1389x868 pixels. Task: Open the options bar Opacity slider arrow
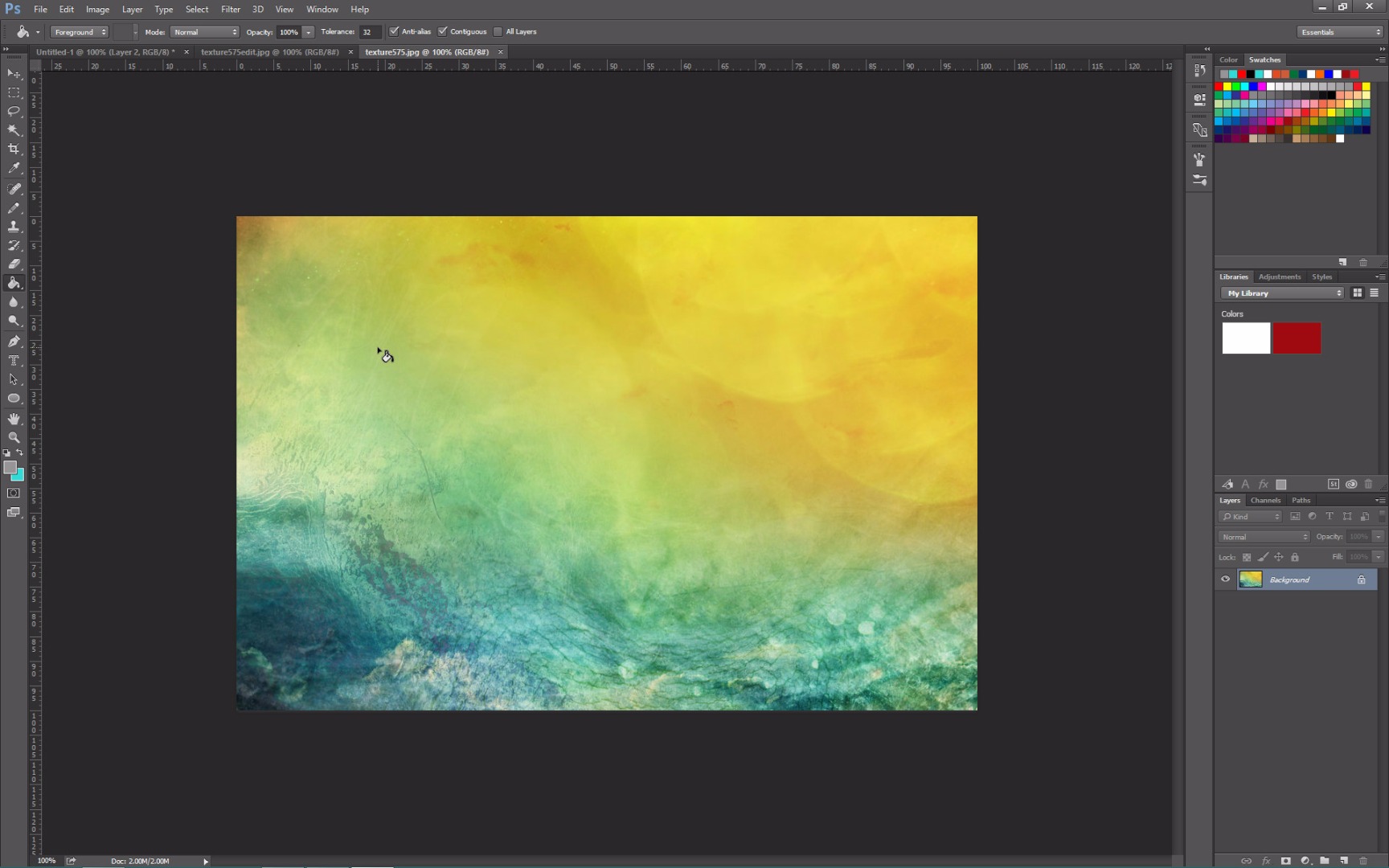point(308,32)
